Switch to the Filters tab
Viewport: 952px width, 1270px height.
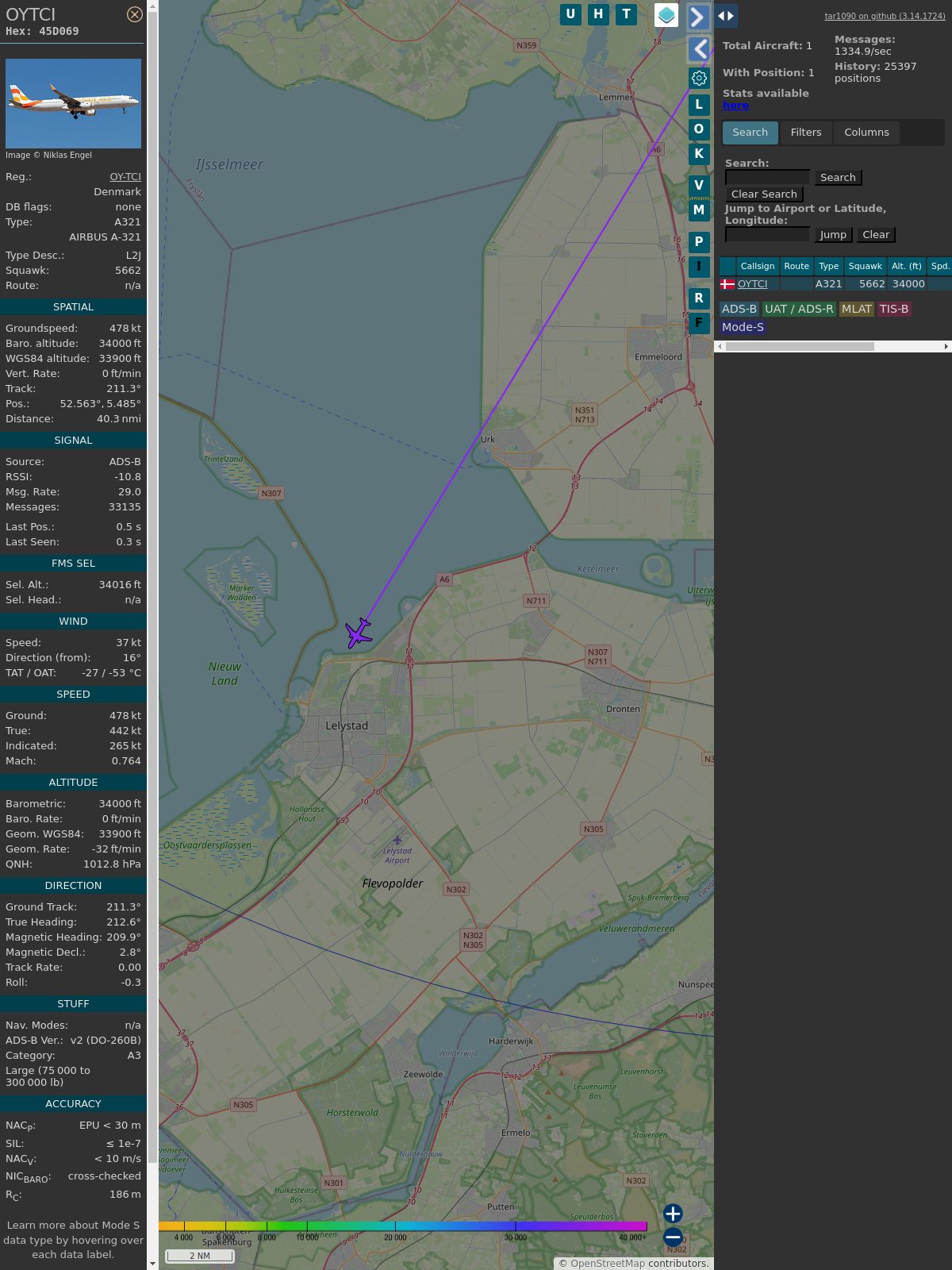click(x=806, y=133)
